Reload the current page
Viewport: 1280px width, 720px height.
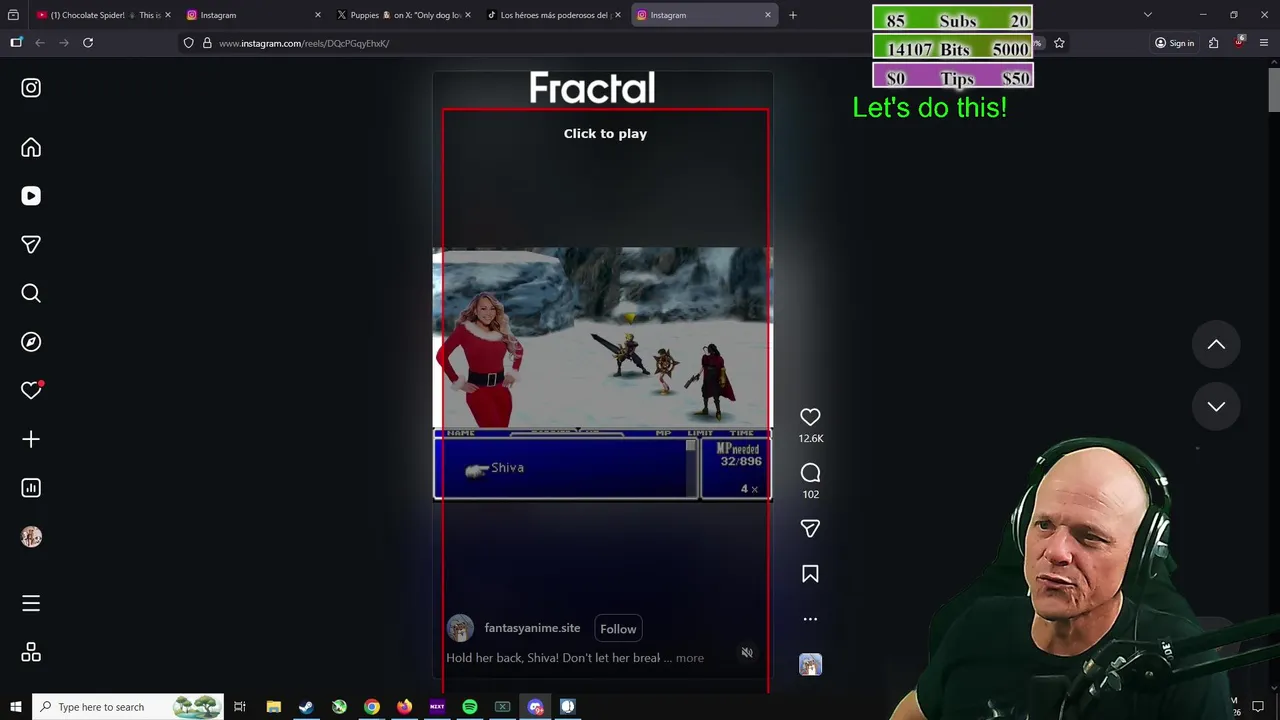click(88, 43)
